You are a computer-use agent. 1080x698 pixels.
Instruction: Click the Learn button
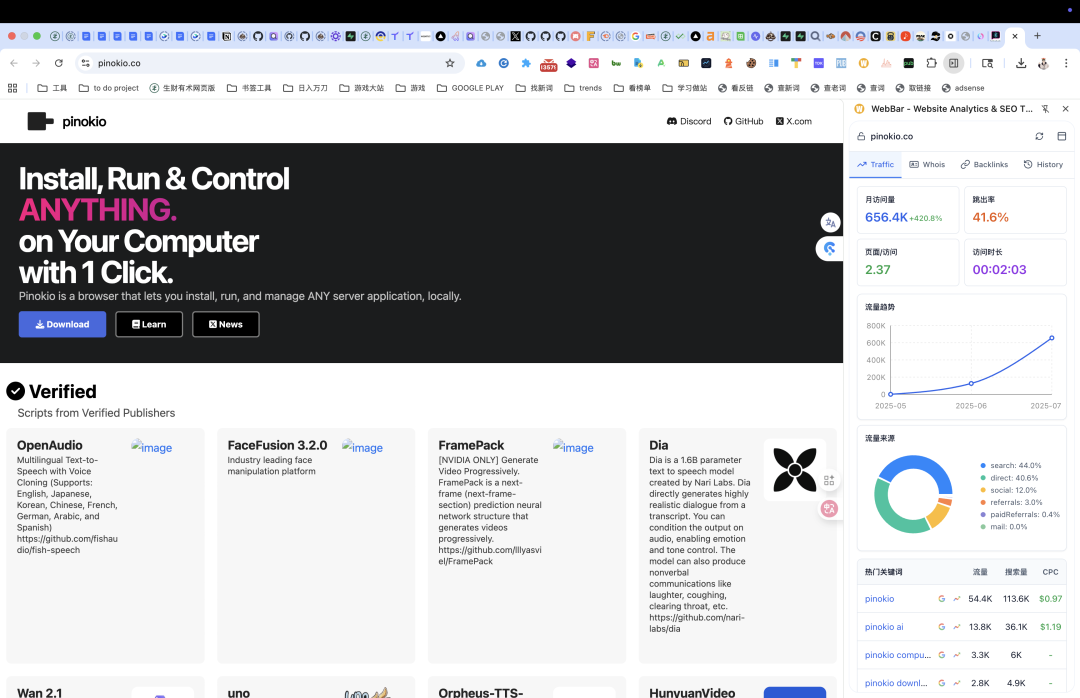coord(149,324)
